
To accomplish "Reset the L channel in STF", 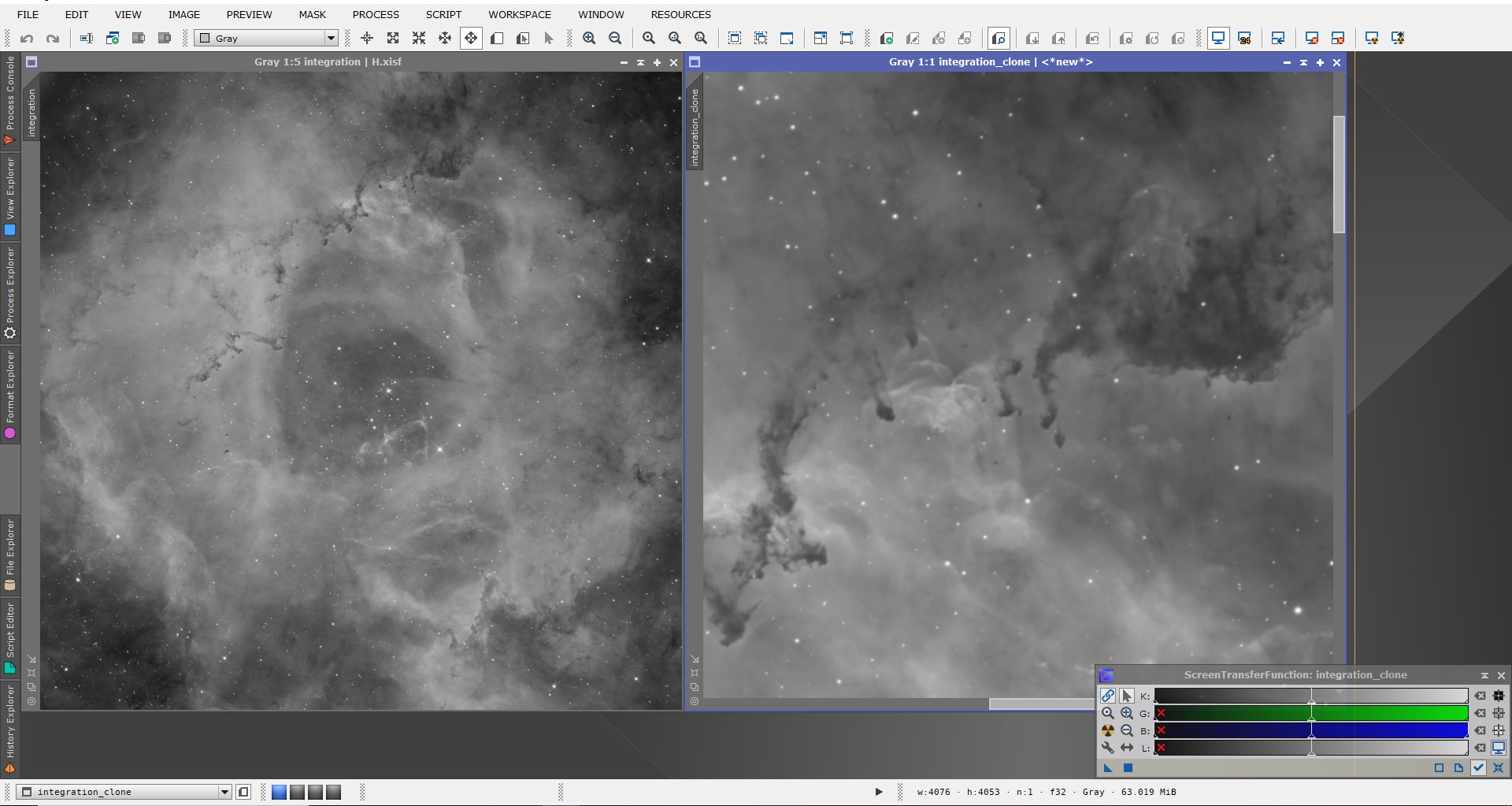I will pos(1480,748).
